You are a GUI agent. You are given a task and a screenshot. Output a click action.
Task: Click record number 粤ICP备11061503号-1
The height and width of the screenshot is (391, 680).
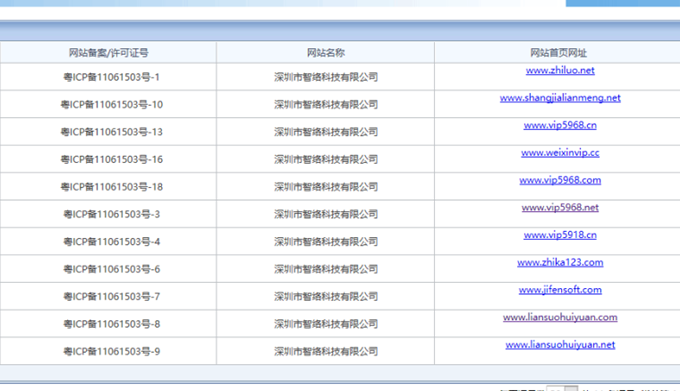[111, 77]
